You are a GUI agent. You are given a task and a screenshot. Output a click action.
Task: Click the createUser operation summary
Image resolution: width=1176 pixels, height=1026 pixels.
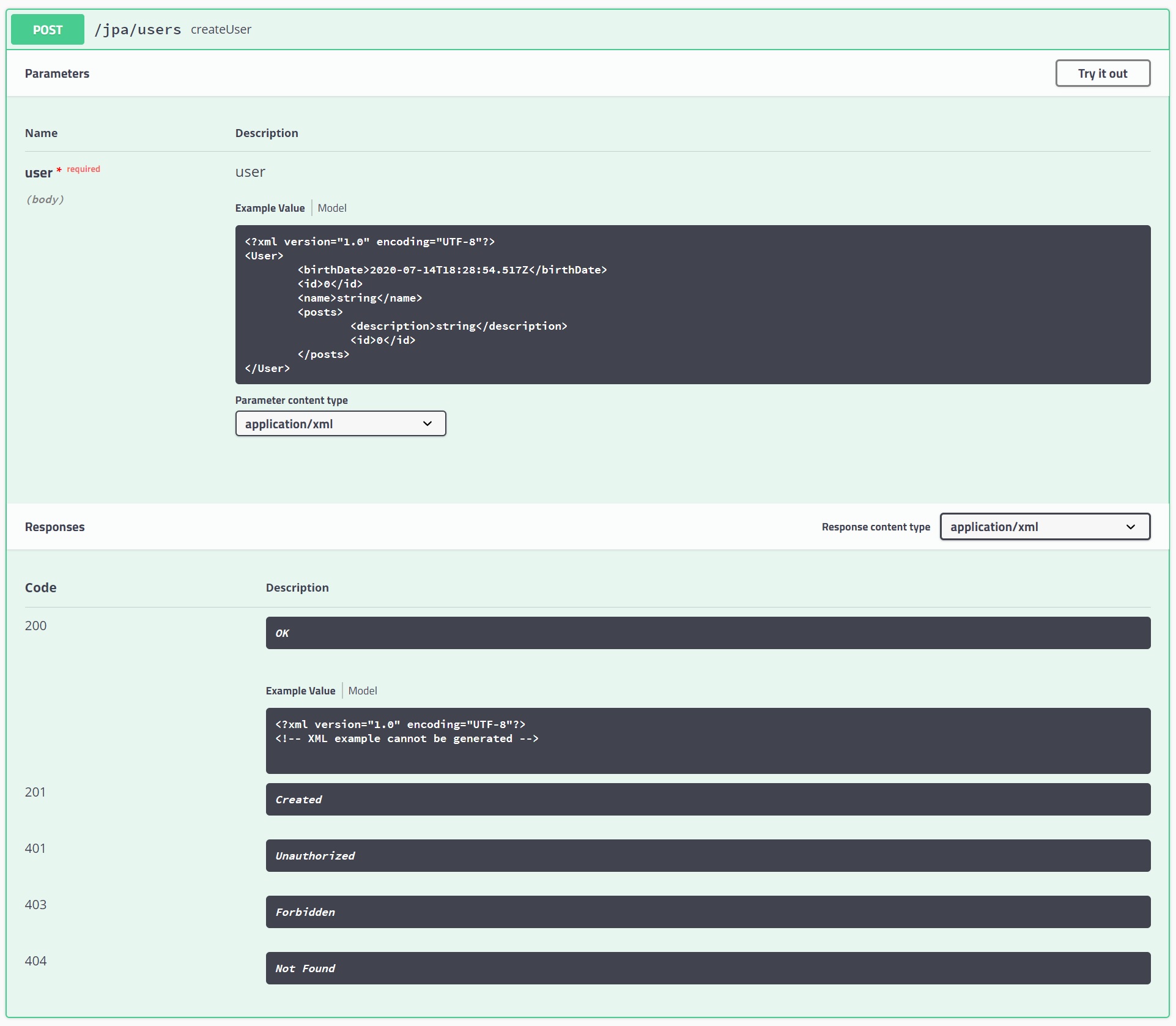click(x=221, y=29)
